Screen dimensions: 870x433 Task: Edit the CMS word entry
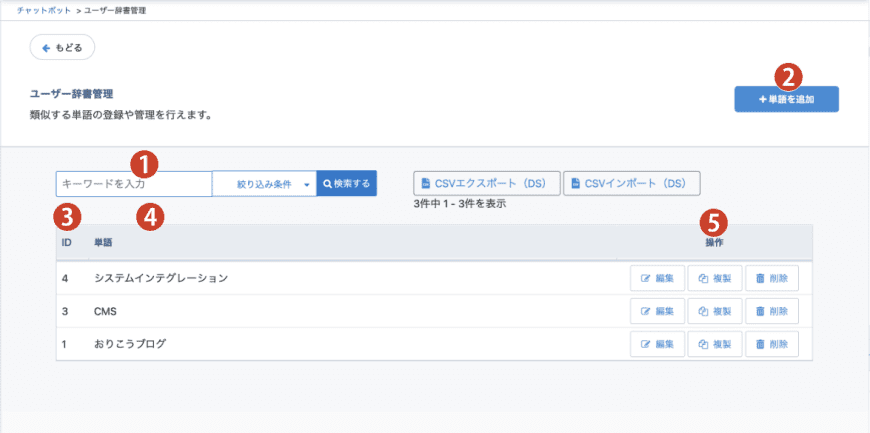coord(657,311)
